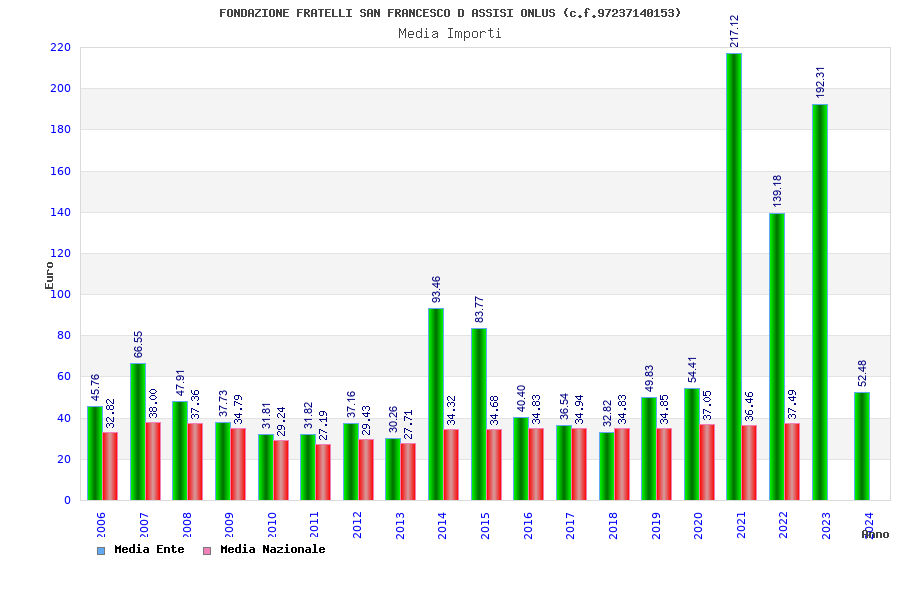Click the 2013 year axis label
Image resolution: width=900 pixels, height=600 pixels.
tap(400, 525)
